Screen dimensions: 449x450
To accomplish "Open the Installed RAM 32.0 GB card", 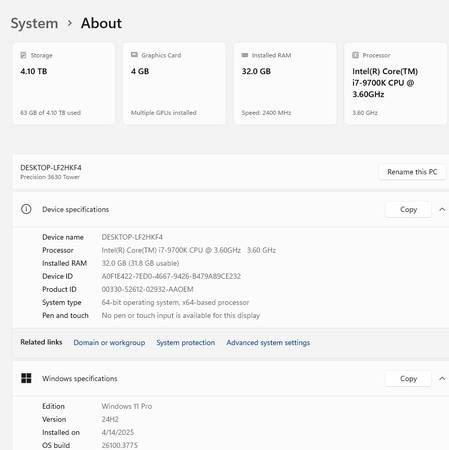I will click(x=285, y=83).
